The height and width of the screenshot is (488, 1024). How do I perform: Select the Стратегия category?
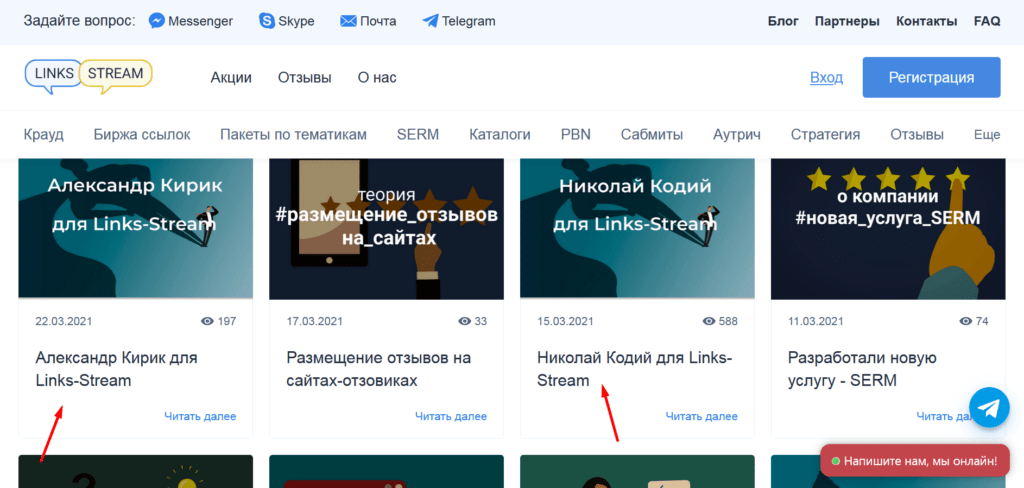[x=825, y=135]
